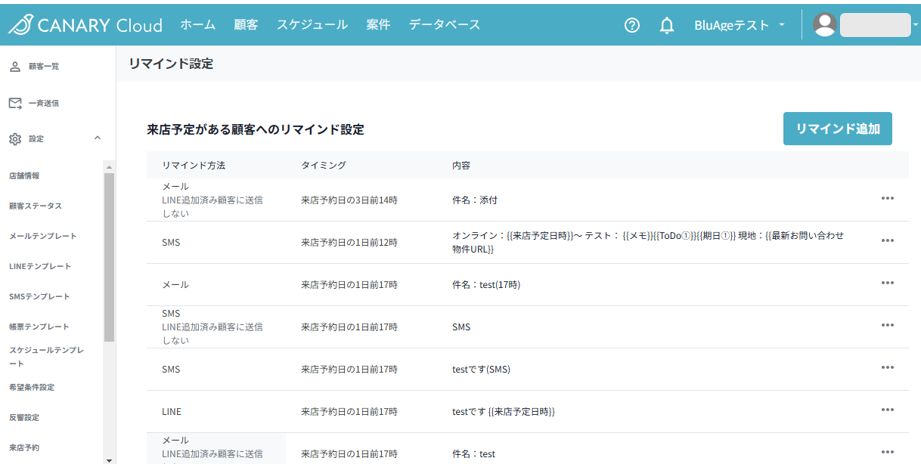Screen dimensions: 921x466
Task: Open three-dot menu for the row with content SMS
Action: click(888, 326)
